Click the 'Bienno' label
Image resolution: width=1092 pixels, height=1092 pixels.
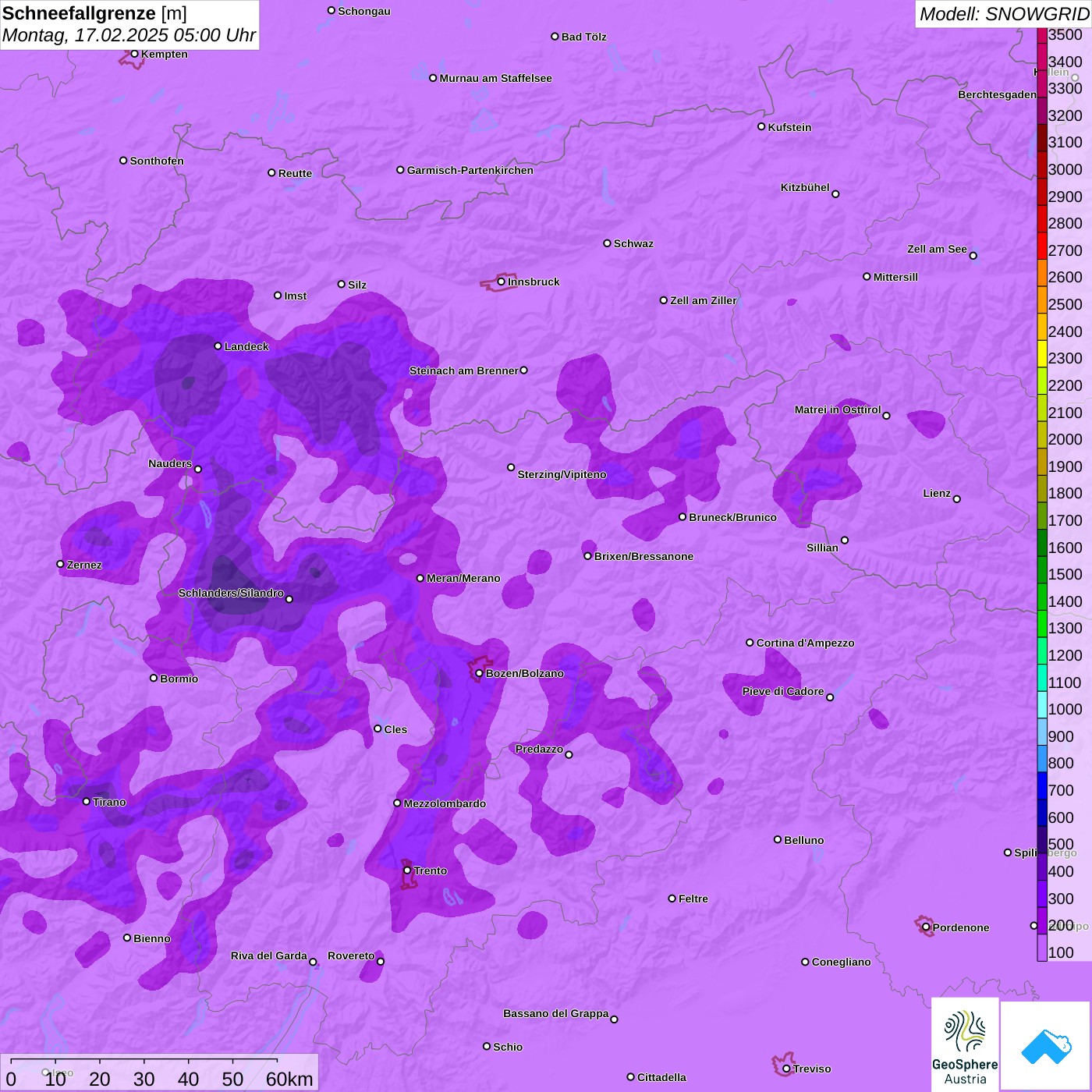151,938
